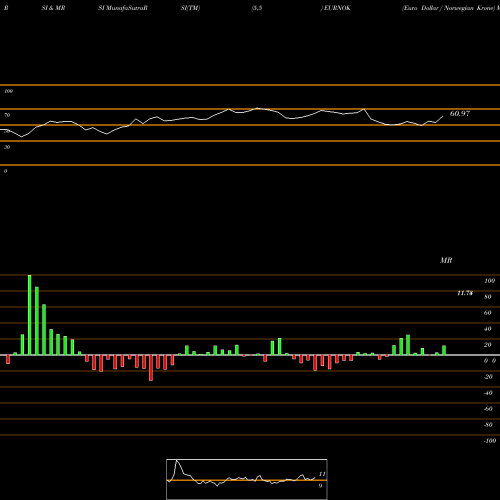
Task: Click the RSI 30 axis label
Action: click(x=7, y=147)
